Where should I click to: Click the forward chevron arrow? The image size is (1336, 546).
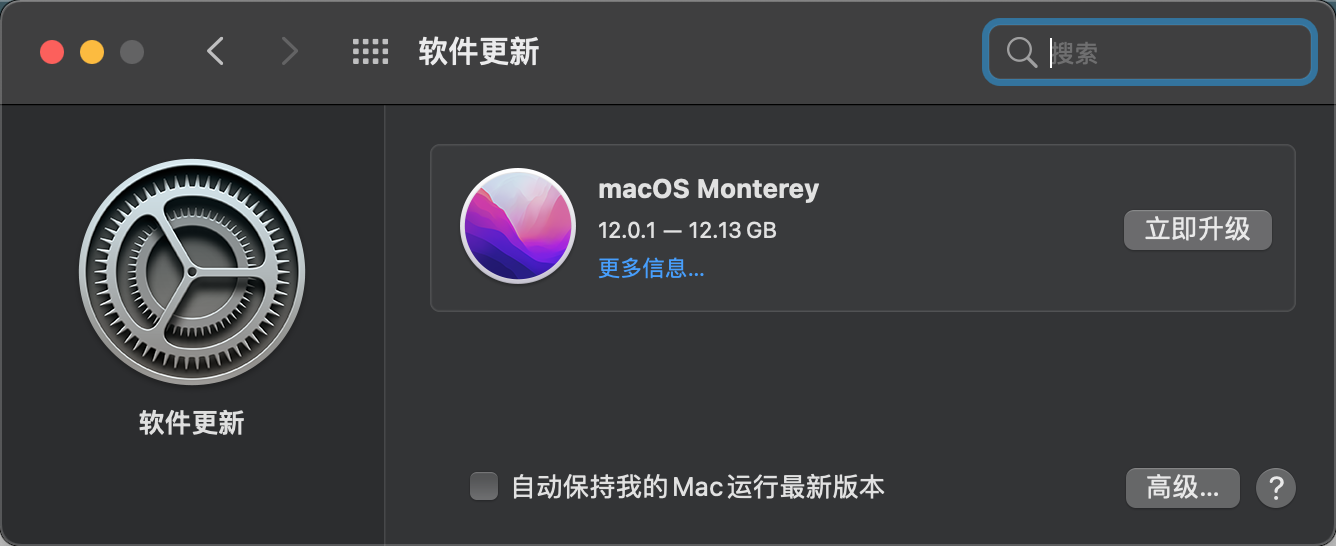pyautogui.click(x=289, y=51)
